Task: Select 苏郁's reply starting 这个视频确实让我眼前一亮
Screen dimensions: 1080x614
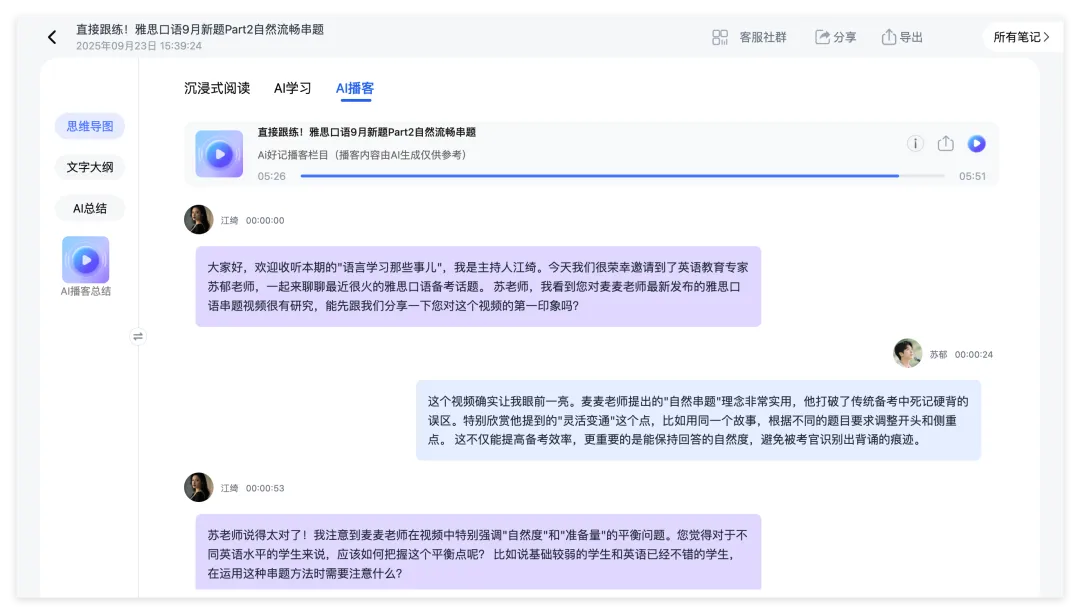Action: [x=698, y=420]
